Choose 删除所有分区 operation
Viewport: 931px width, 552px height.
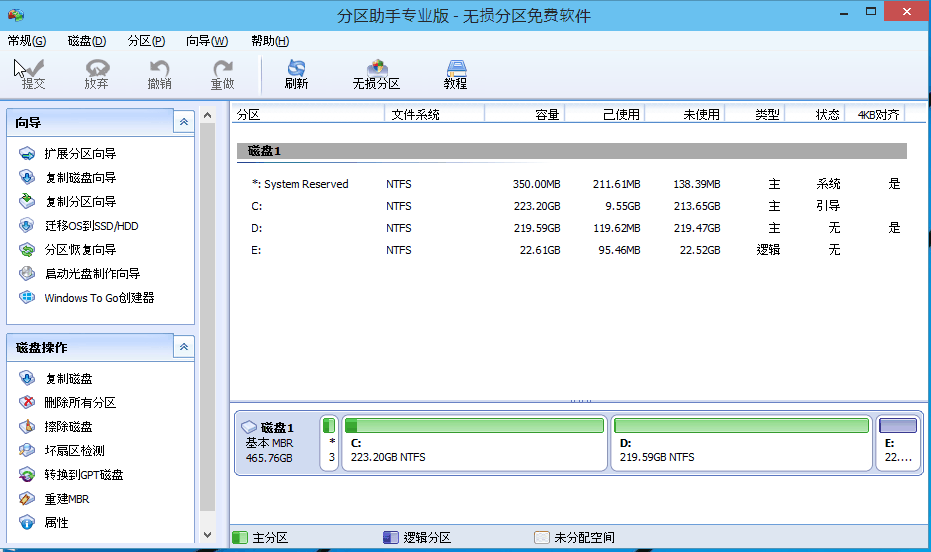click(x=68, y=402)
